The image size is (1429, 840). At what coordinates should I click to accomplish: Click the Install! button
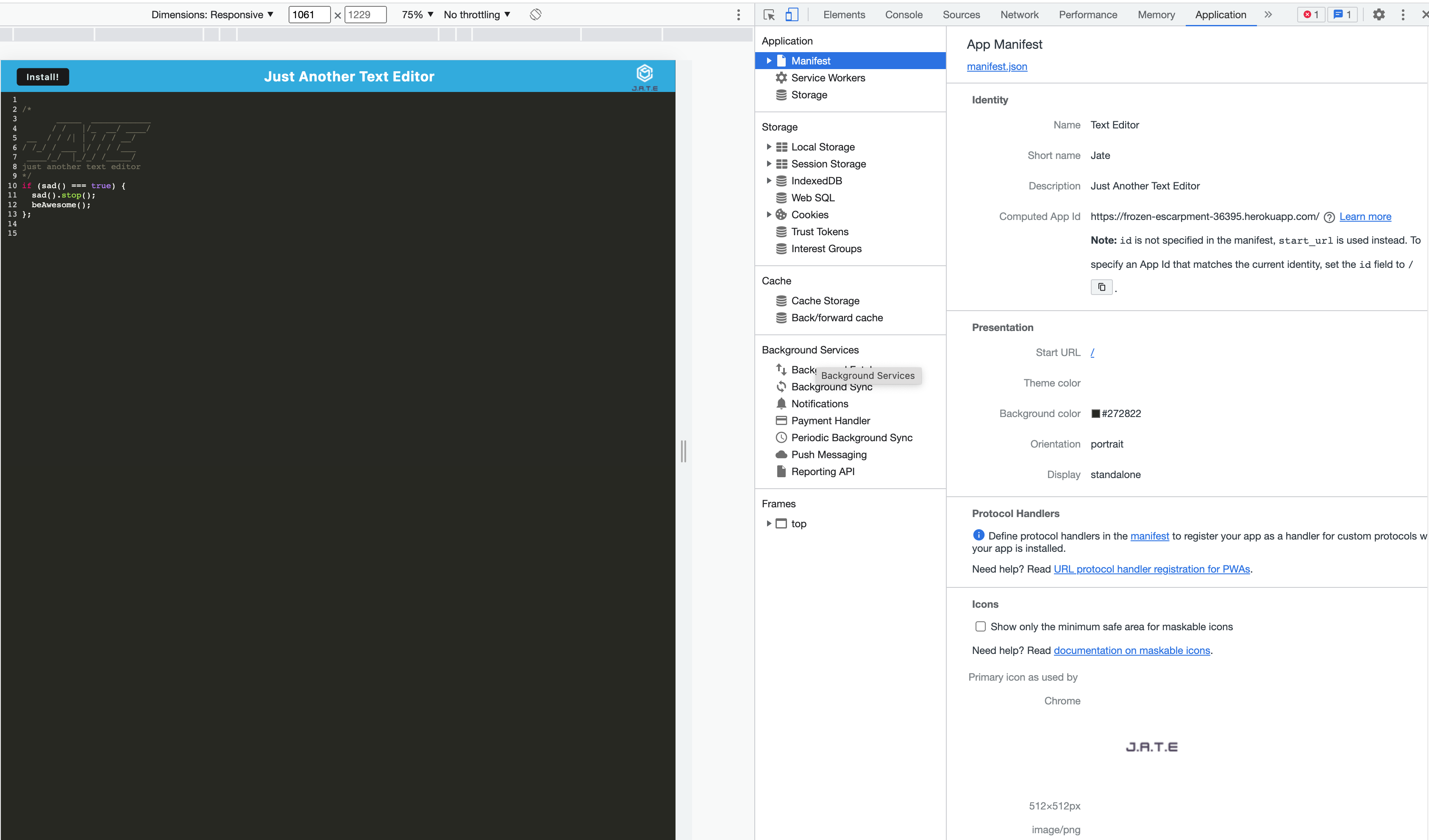42,77
